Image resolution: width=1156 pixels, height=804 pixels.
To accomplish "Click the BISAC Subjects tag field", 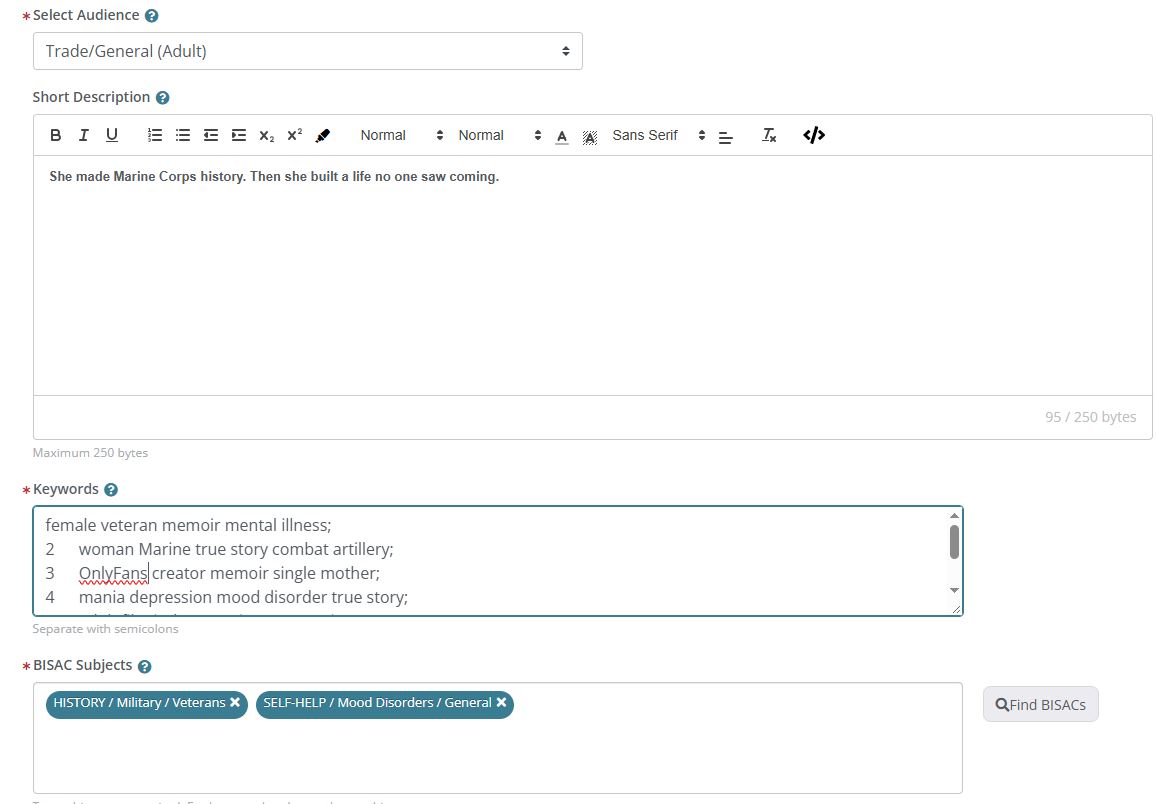I will tap(498, 738).
